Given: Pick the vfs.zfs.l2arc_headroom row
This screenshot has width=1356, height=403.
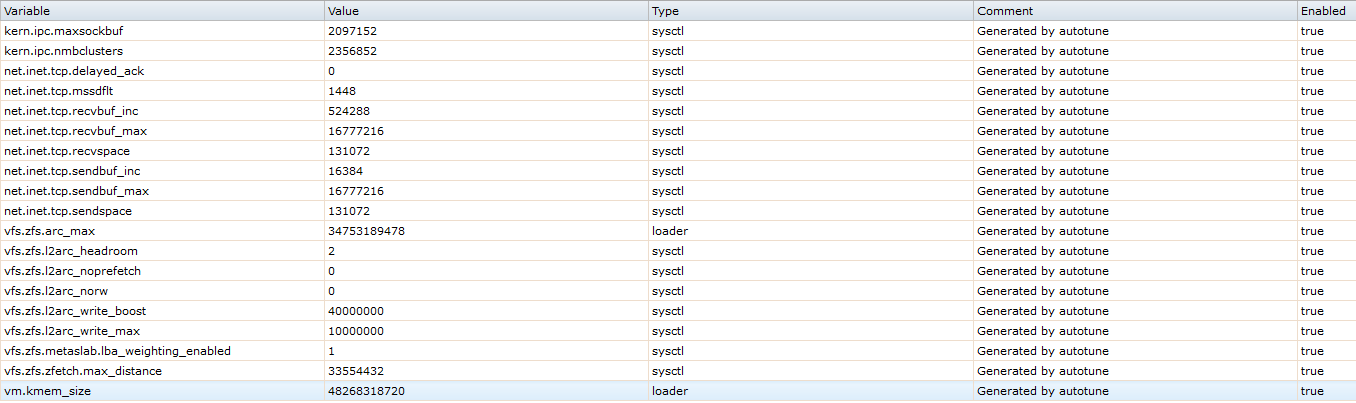Looking at the screenshot, I should (71, 251).
